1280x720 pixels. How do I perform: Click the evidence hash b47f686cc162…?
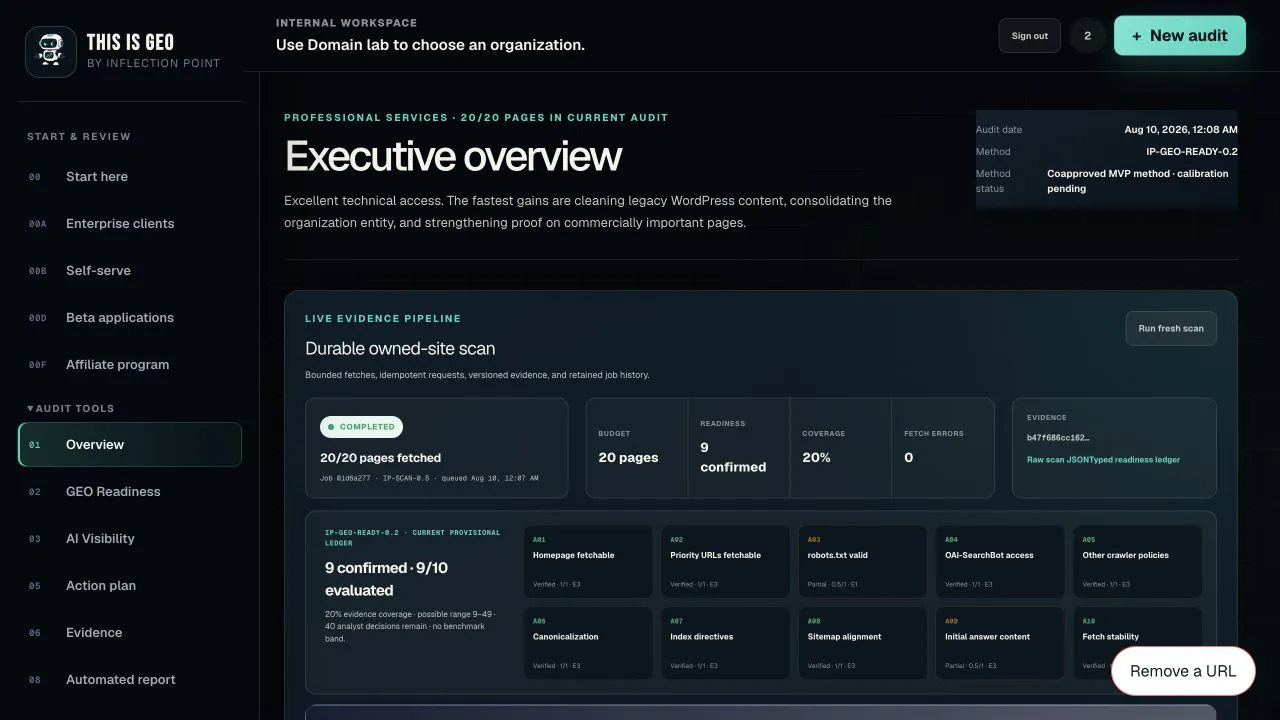(x=1058, y=438)
